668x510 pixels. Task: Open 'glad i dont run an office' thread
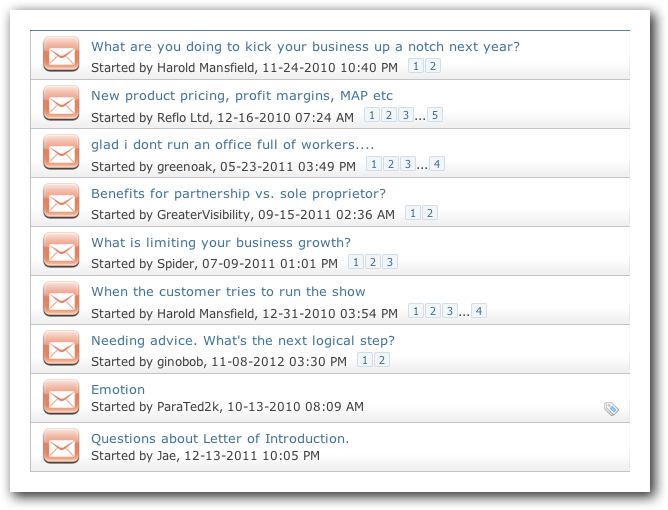pyautogui.click(x=233, y=145)
